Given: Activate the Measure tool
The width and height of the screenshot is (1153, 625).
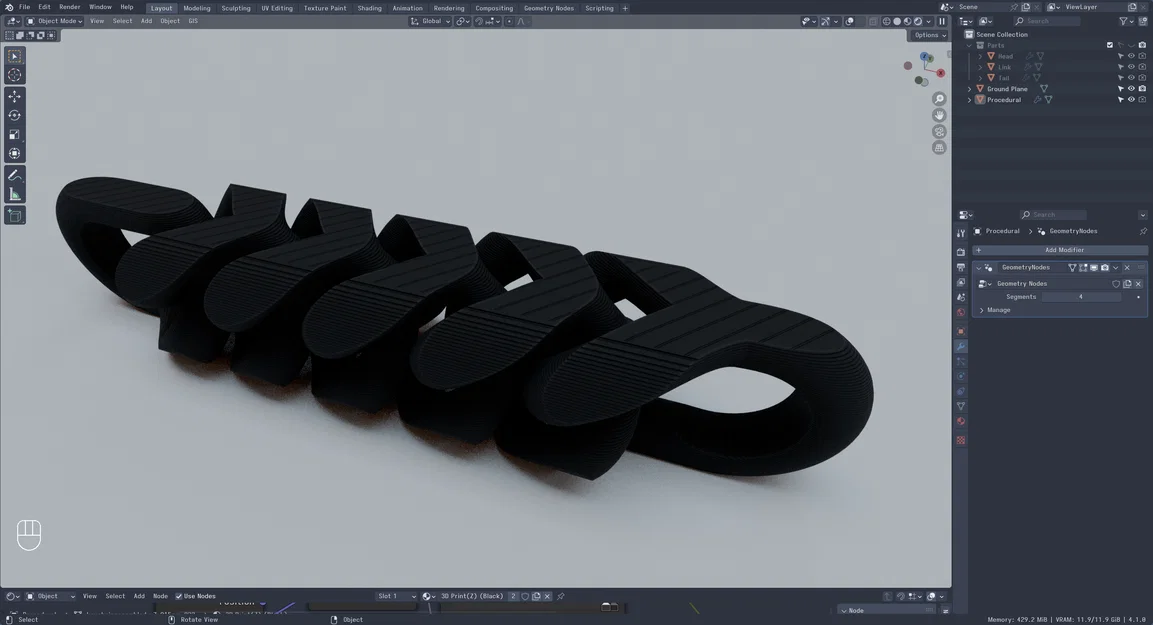Looking at the screenshot, I should pos(15,194).
